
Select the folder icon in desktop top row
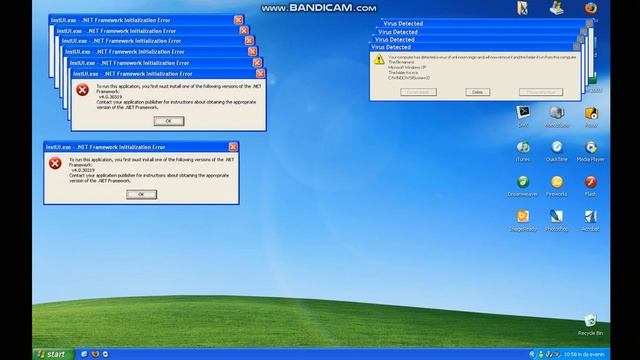(523, 8)
